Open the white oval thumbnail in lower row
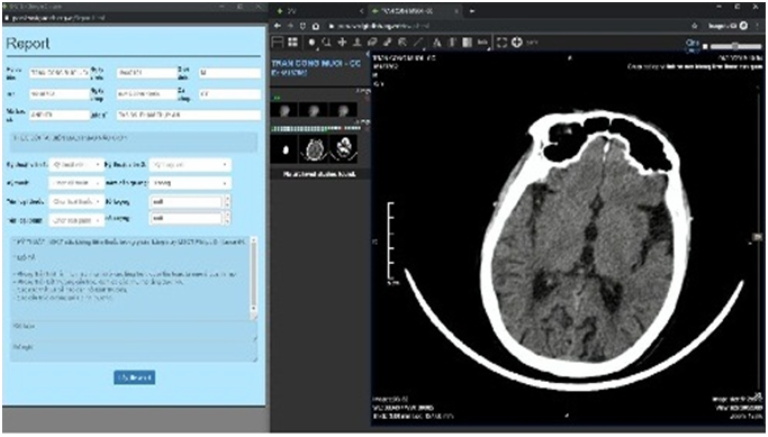 (285, 149)
